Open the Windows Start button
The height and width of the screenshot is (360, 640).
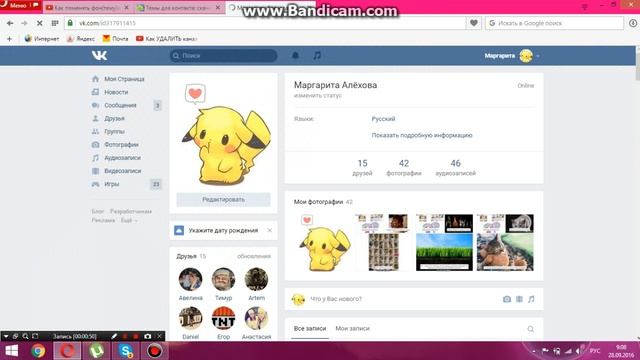coord(11,351)
